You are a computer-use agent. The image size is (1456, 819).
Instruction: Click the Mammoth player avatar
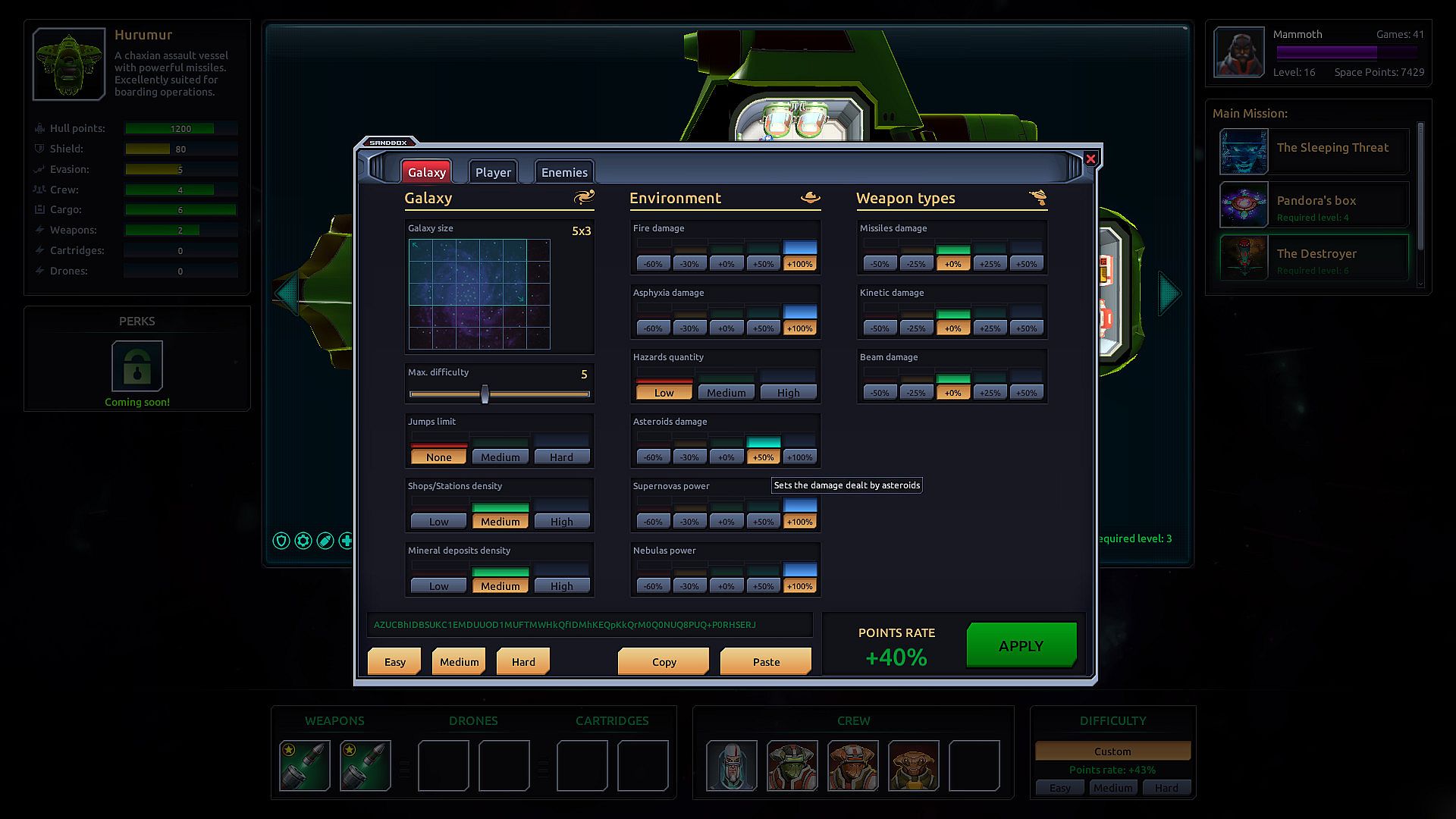point(1239,52)
